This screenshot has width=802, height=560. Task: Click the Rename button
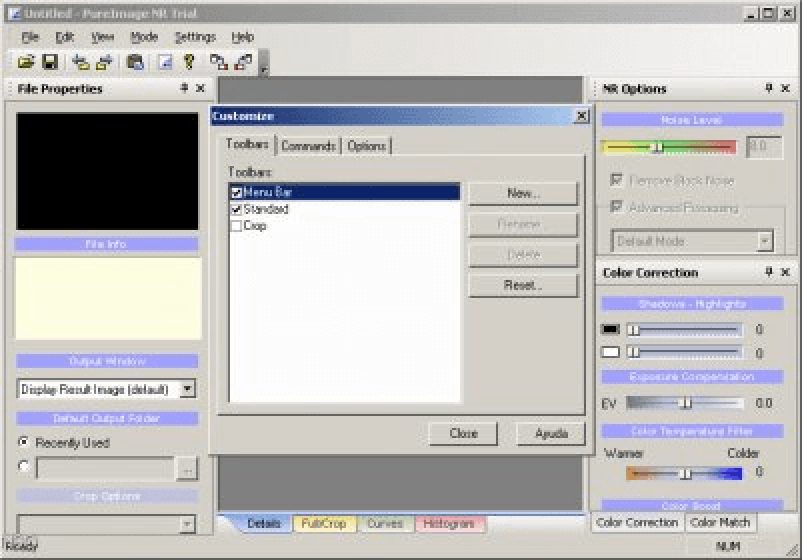point(523,224)
